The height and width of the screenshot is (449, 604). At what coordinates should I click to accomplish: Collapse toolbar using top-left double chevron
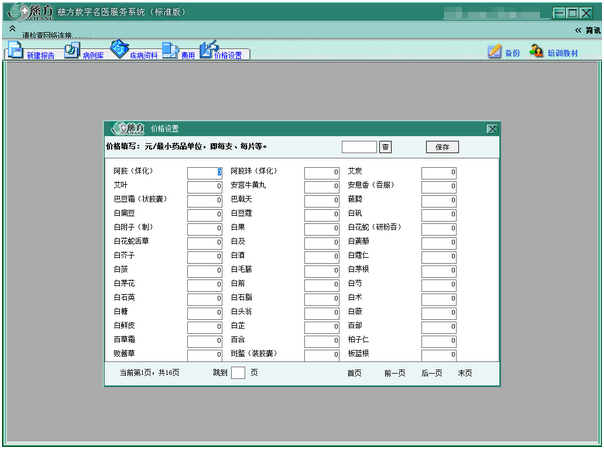click(11, 29)
